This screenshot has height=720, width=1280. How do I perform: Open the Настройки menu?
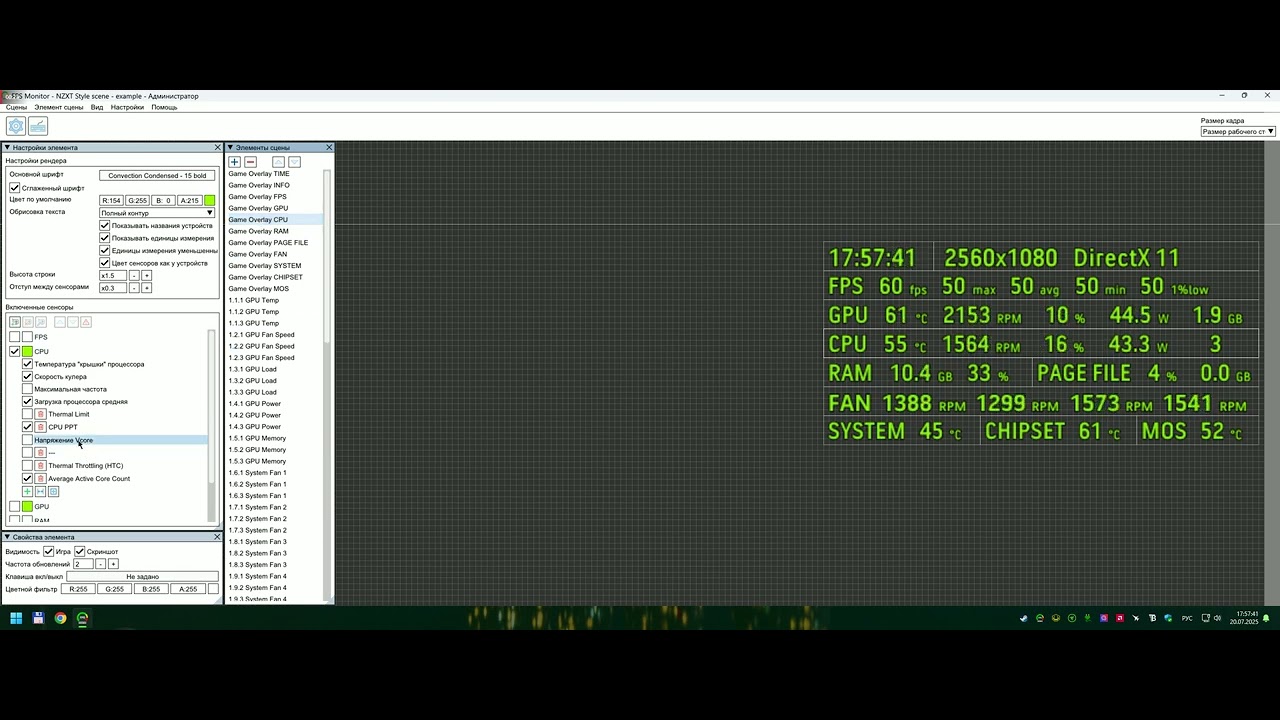click(x=127, y=107)
